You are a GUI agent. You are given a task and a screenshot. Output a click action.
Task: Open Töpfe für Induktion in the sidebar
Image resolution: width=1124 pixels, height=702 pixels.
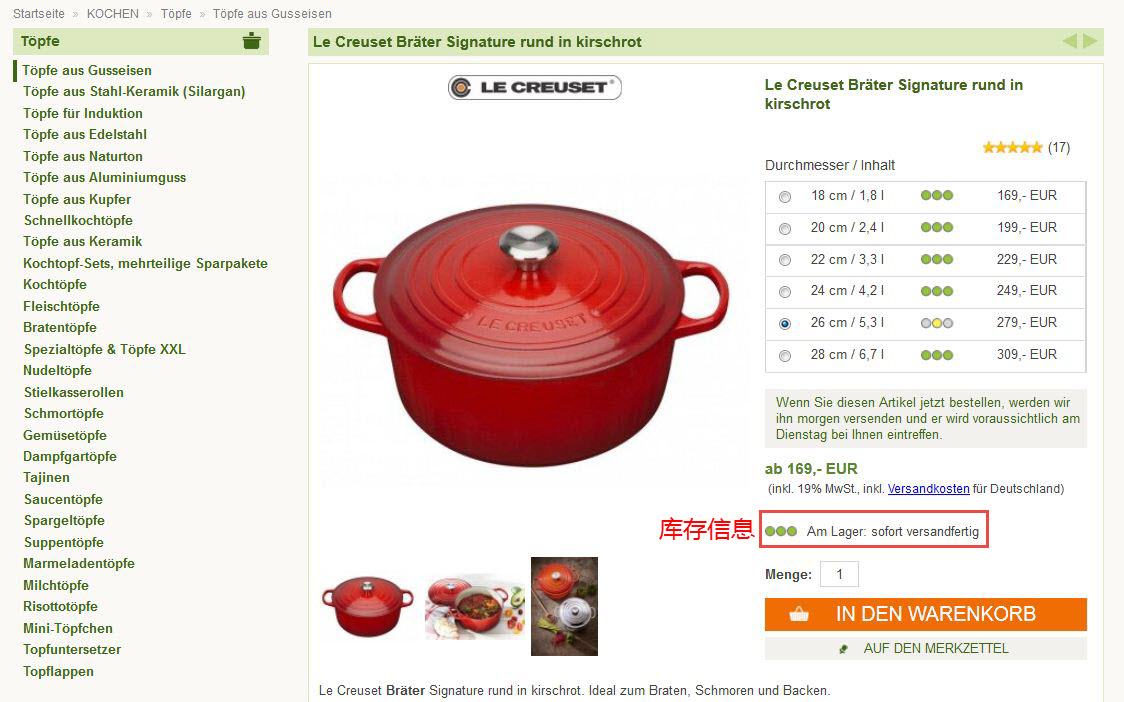click(83, 113)
